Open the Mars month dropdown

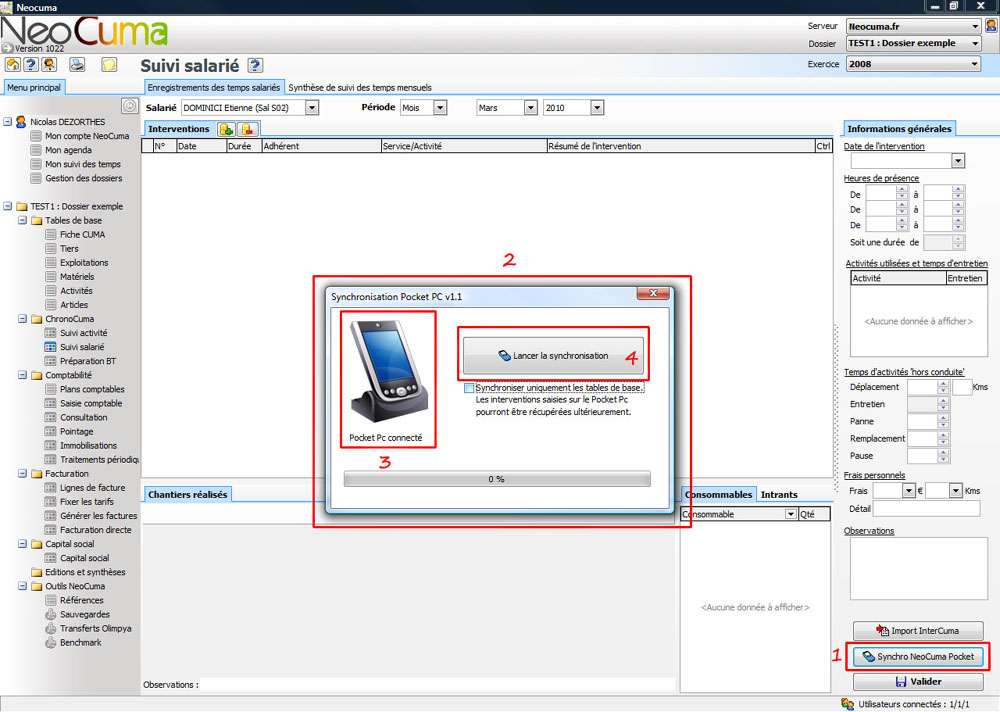click(531, 108)
